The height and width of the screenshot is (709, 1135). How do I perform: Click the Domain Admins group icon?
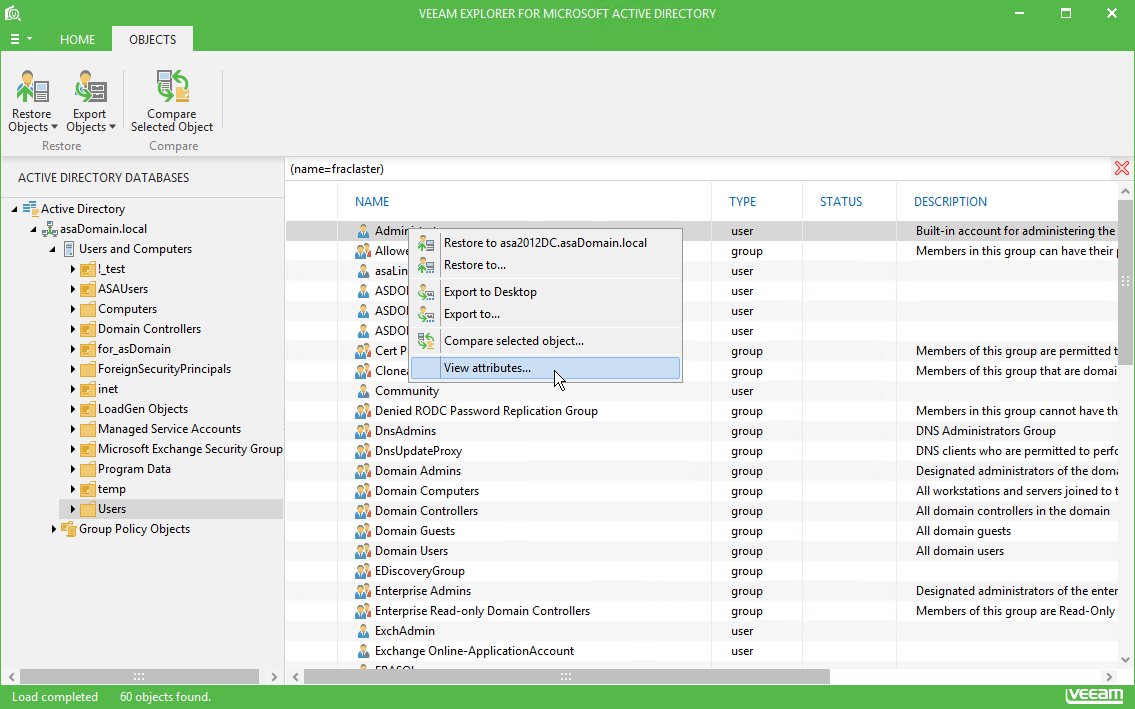click(363, 471)
